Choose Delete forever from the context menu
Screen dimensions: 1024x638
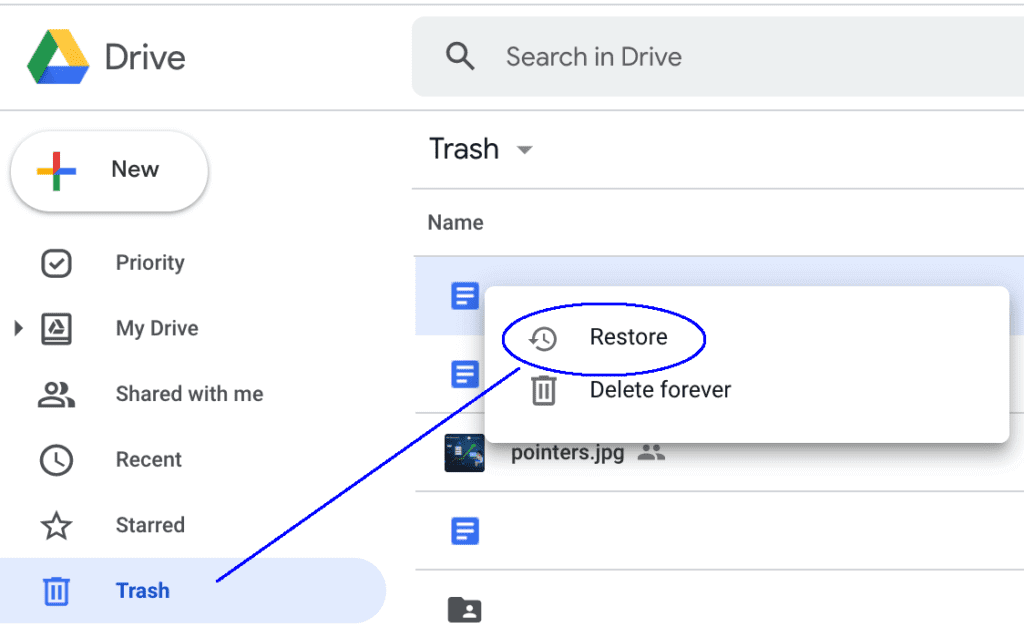[x=660, y=390]
